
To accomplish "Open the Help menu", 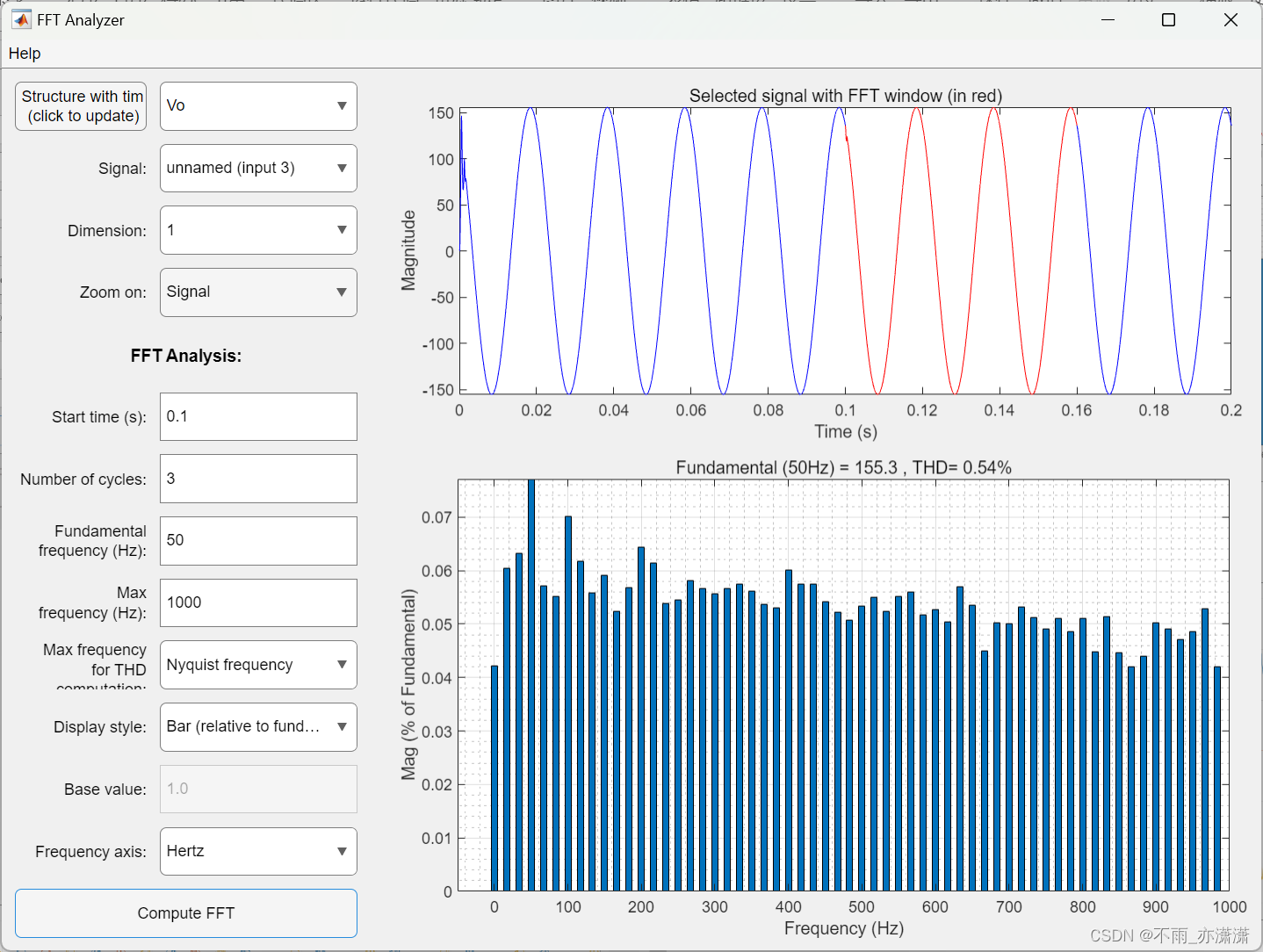I will pyautogui.click(x=25, y=54).
